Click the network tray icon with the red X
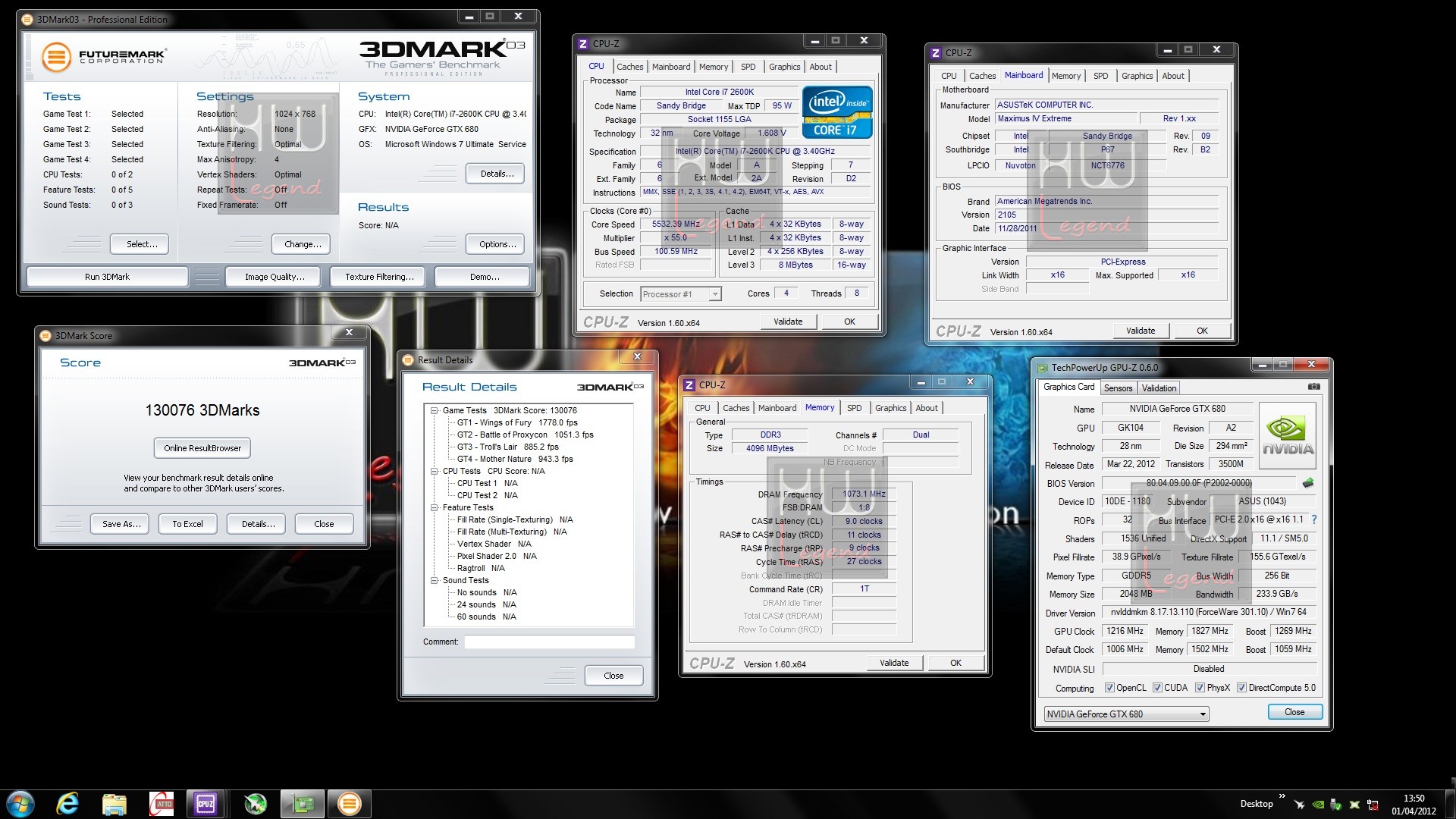The width and height of the screenshot is (1456, 819). coord(1373,805)
